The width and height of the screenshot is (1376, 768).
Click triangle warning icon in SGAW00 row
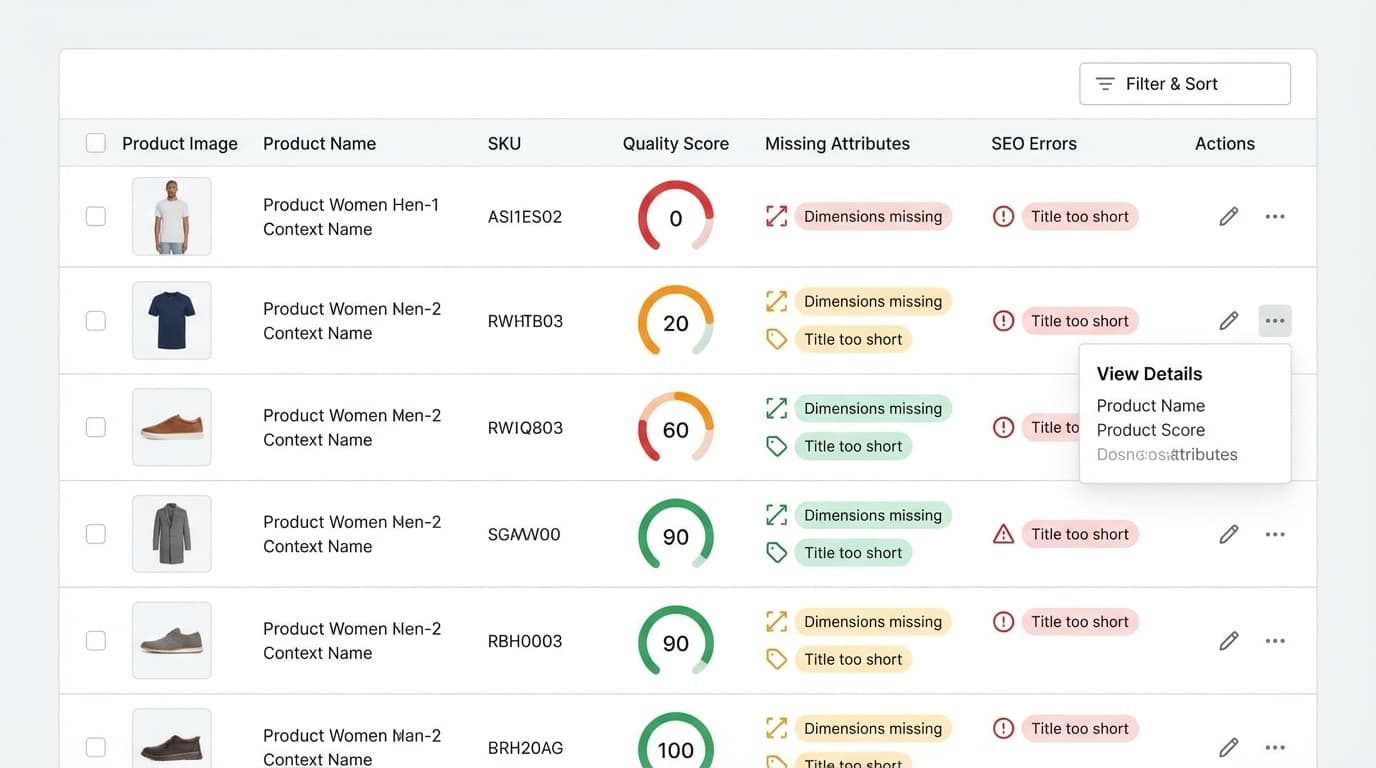1003,534
